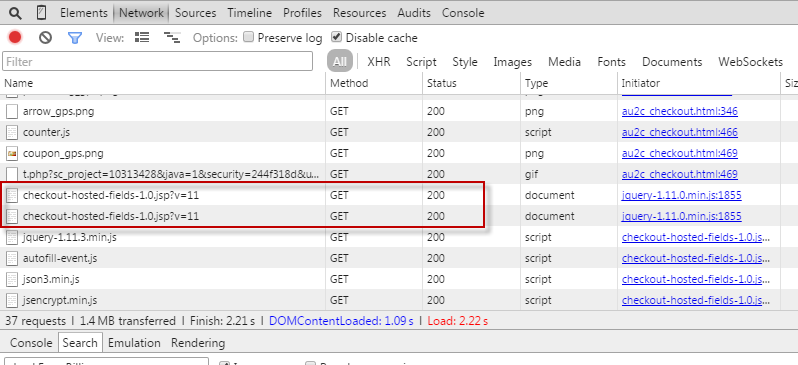Screen dimensions: 798x365
Task: Click the file icon next to jsencrypt.min.js
Action: pyautogui.click(x=12, y=300)
